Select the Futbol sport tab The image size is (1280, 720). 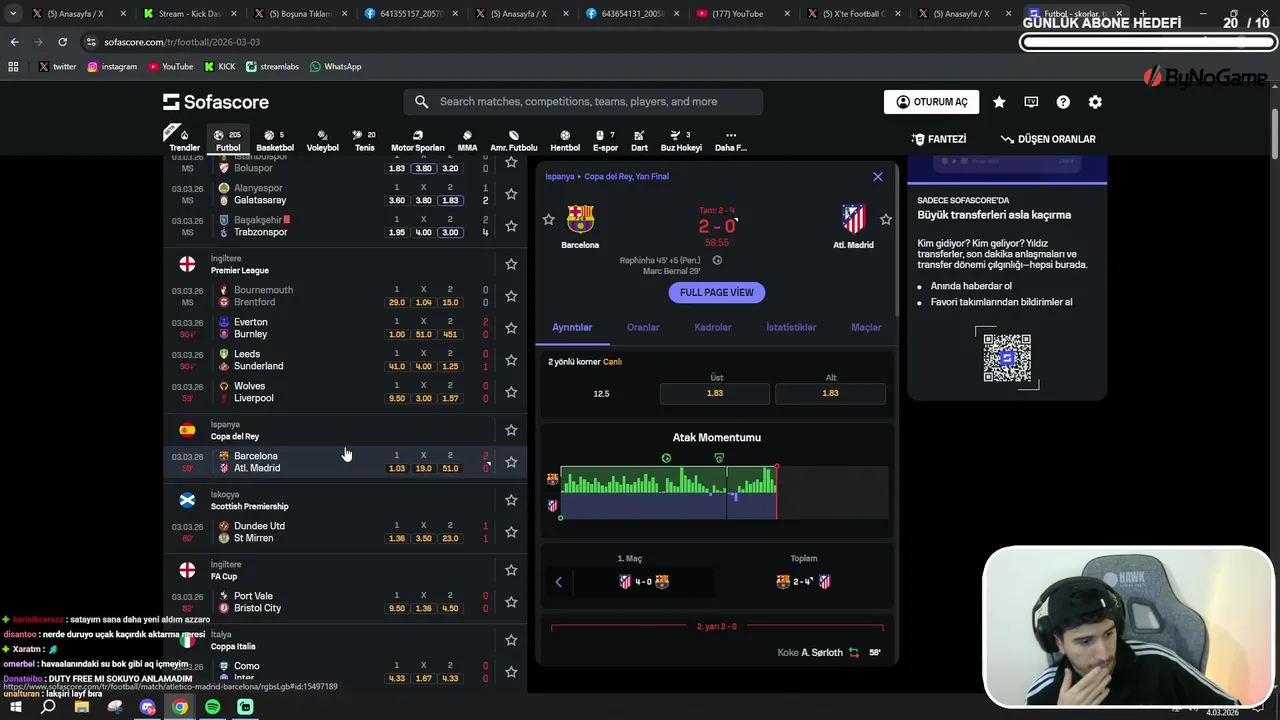[228, 140]
